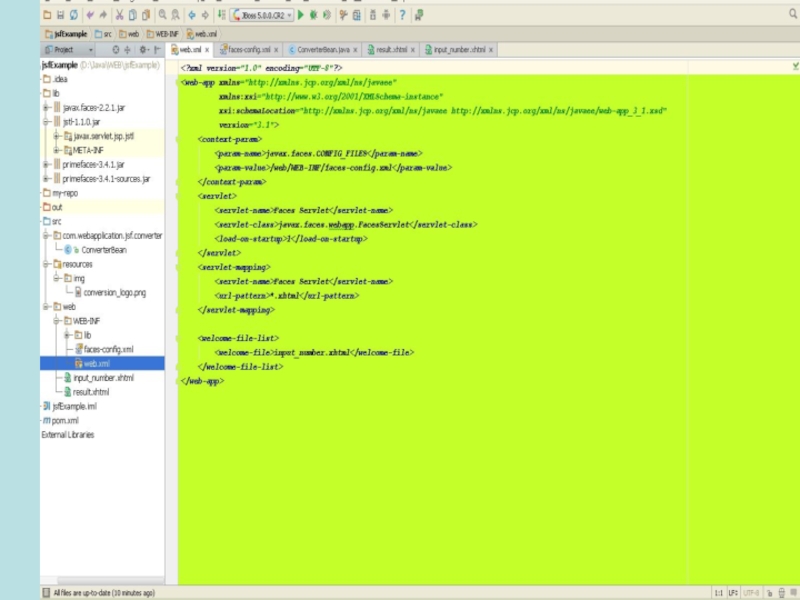Click the Run button in the toolbar
800x600 pixels.
(x=300, y=15)
